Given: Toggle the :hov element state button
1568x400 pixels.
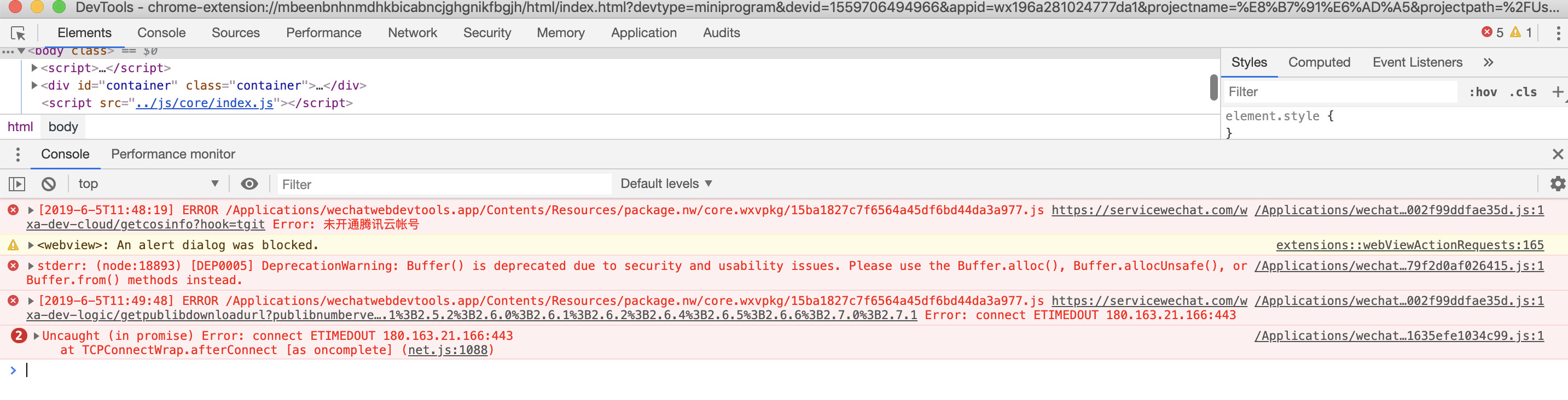Looking at the screenshot, I should 1483,92.
